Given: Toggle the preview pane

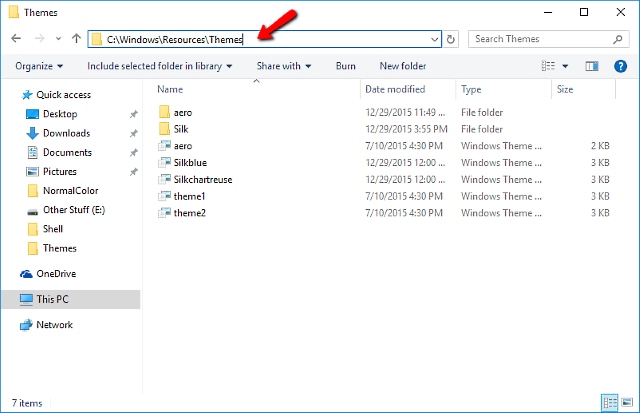Looking at the screenshot, I should (x=591, y=66).
